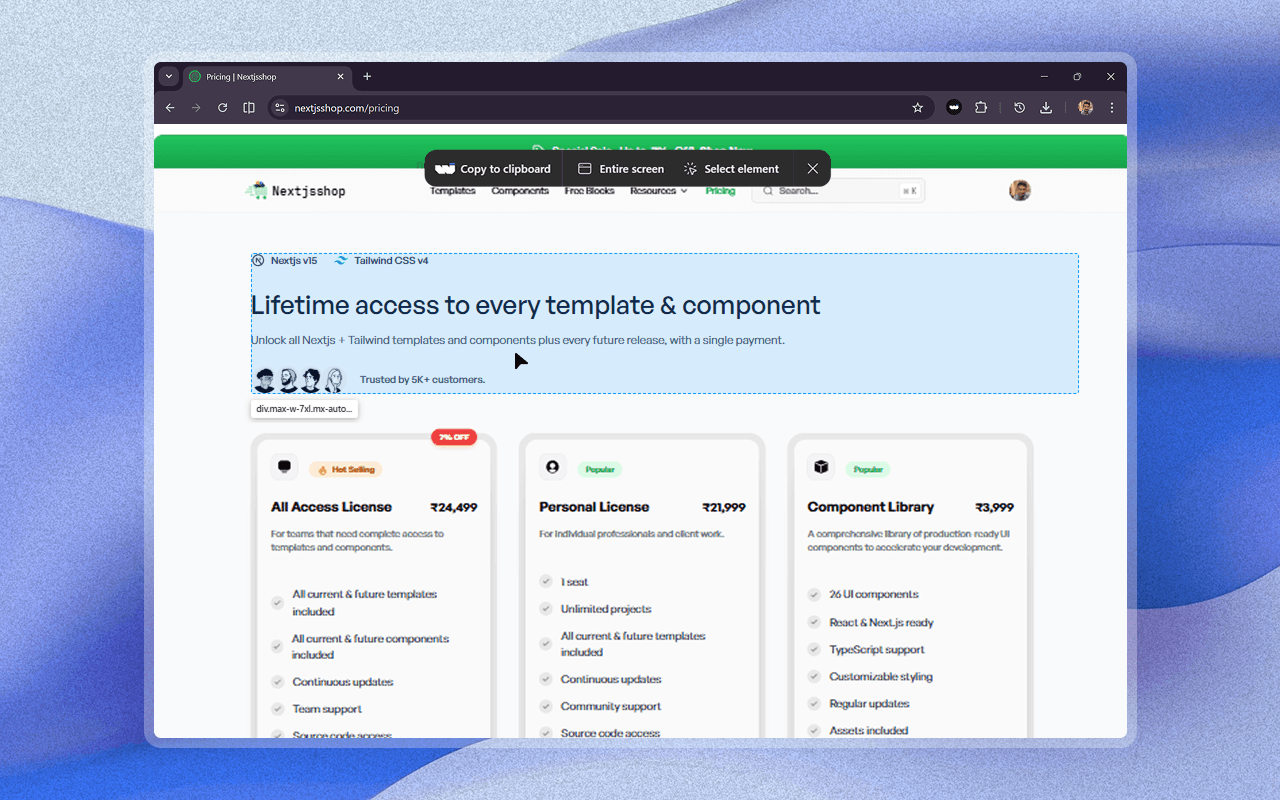Image resolution: width=1280 pixels, height=800 pixels.
Task: Click the Nextjsshop logo
Action: [296, 191]
